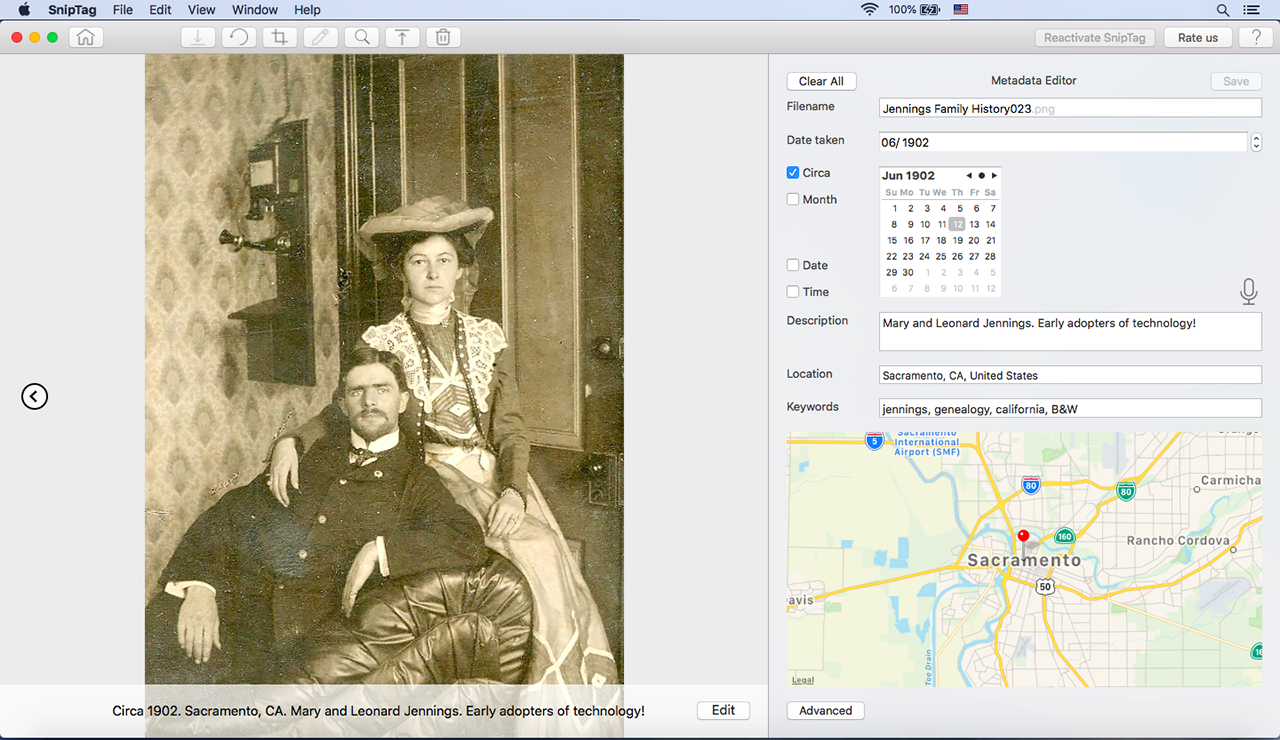
Task: Open the Window menu
Action: (x=254, y=10)
